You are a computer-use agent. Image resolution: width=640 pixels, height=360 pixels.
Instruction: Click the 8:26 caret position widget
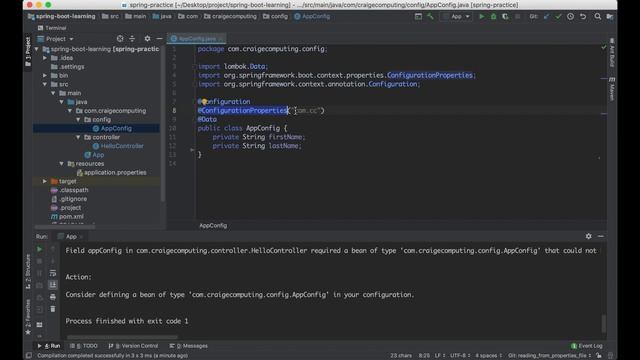point(424,356)
